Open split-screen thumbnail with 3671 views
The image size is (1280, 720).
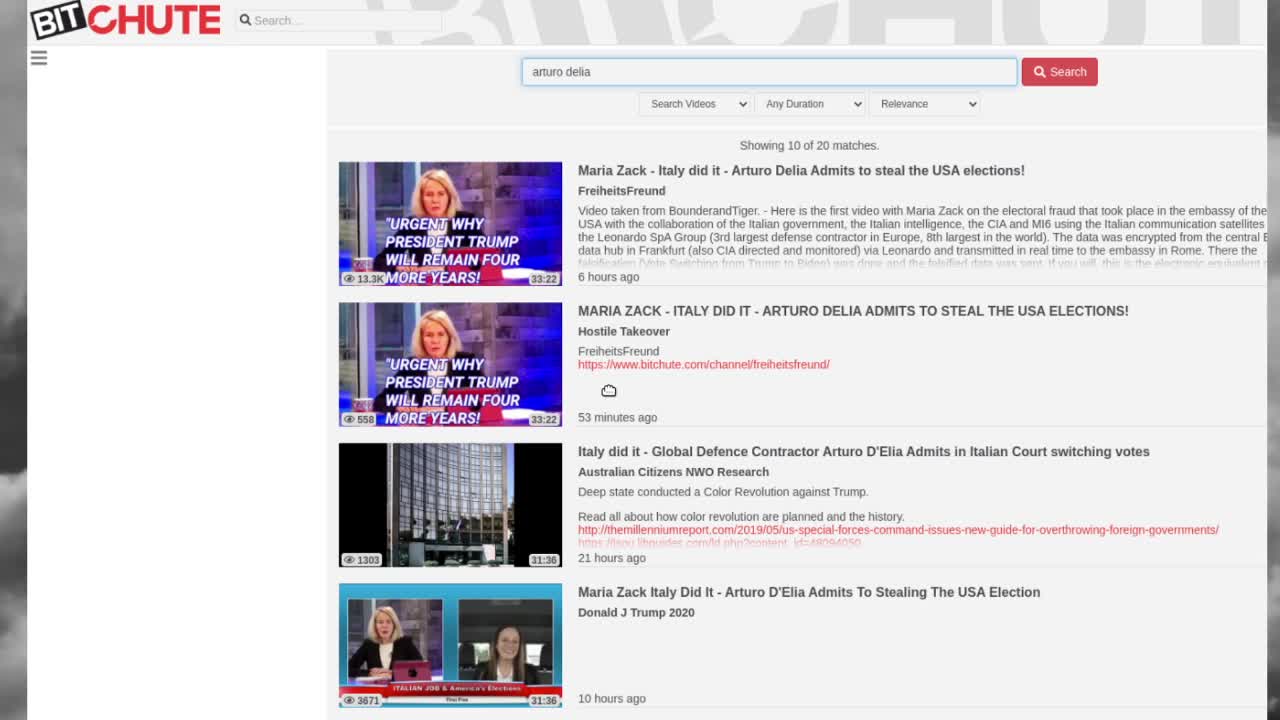pos(450,645)
